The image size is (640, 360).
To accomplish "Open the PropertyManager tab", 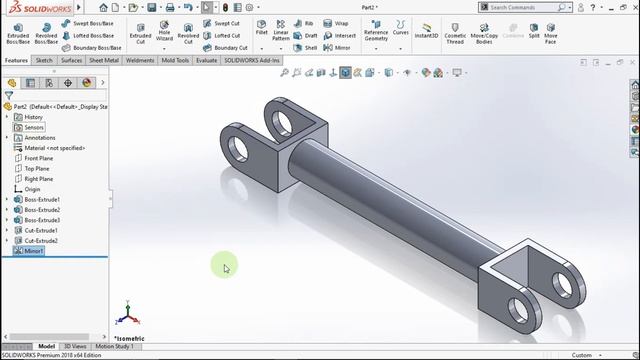I will [31, 83].
